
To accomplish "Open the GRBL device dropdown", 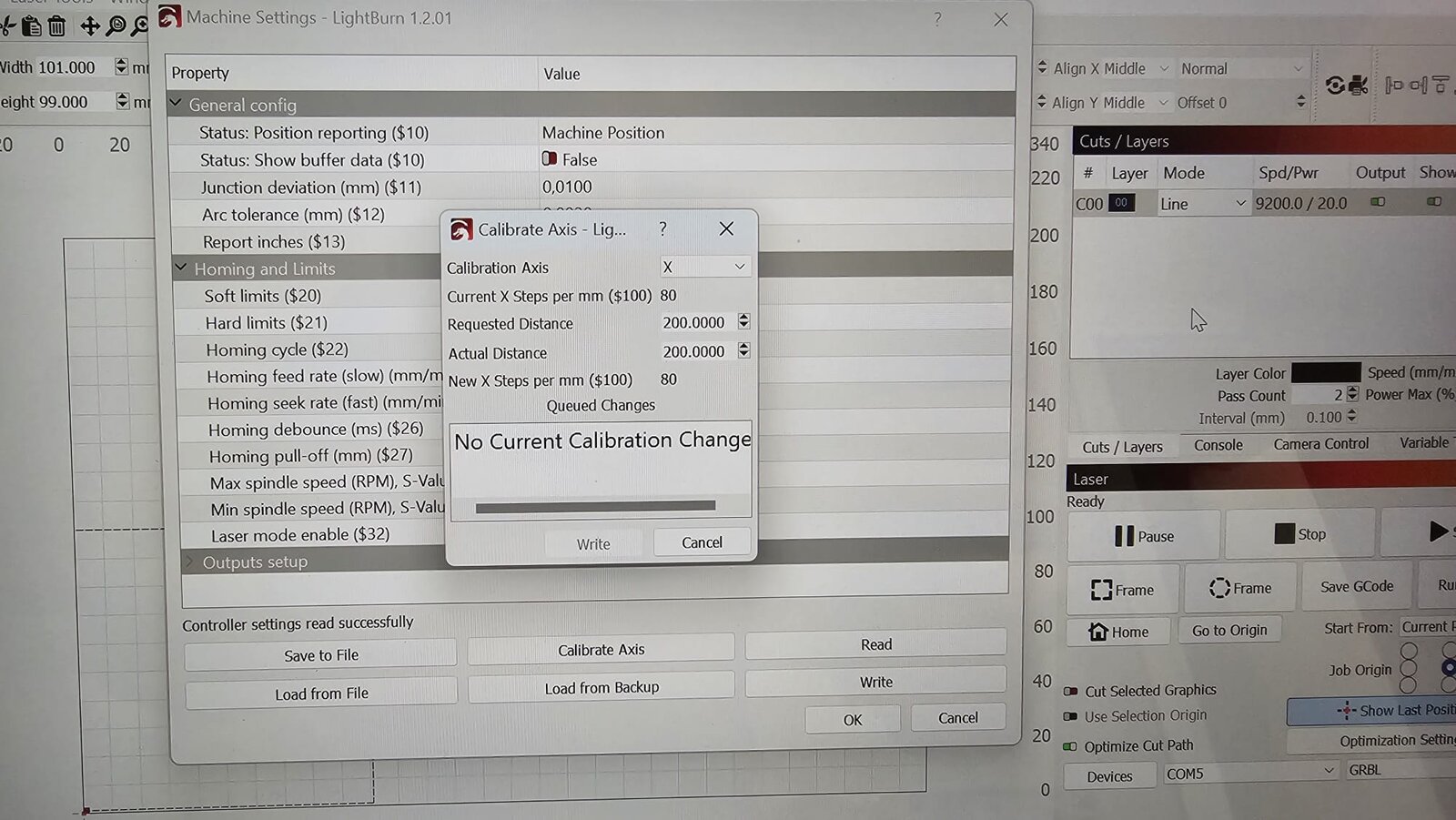I will click(1400, 770).
